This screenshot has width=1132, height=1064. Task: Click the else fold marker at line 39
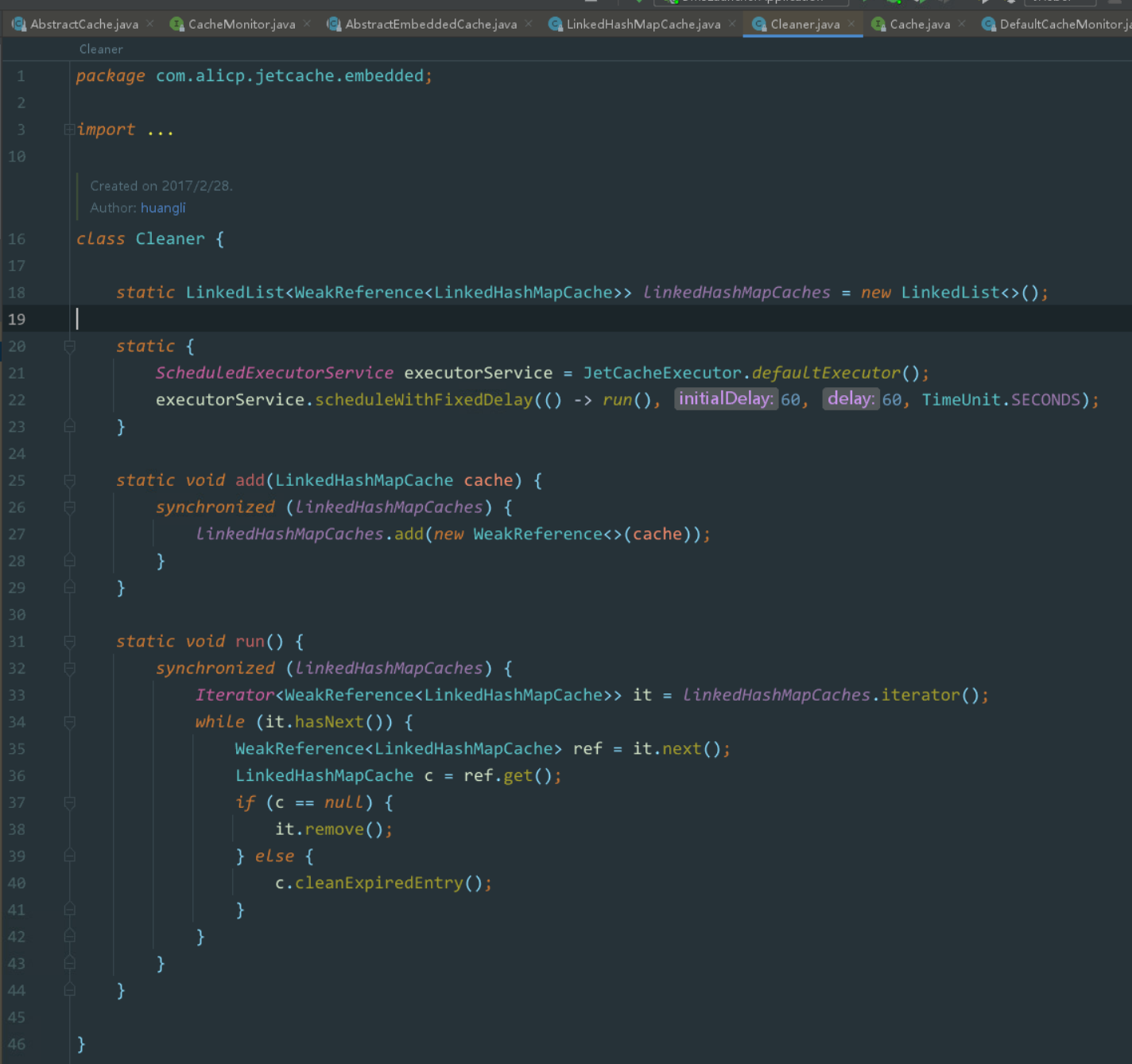tap(69, 856)
